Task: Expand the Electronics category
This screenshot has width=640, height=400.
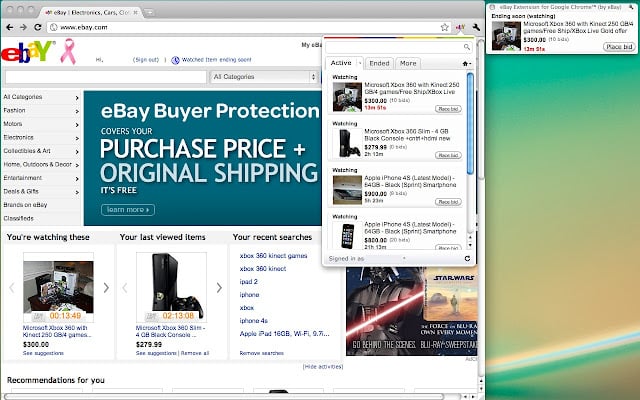Action: click(x=77, y=138)
